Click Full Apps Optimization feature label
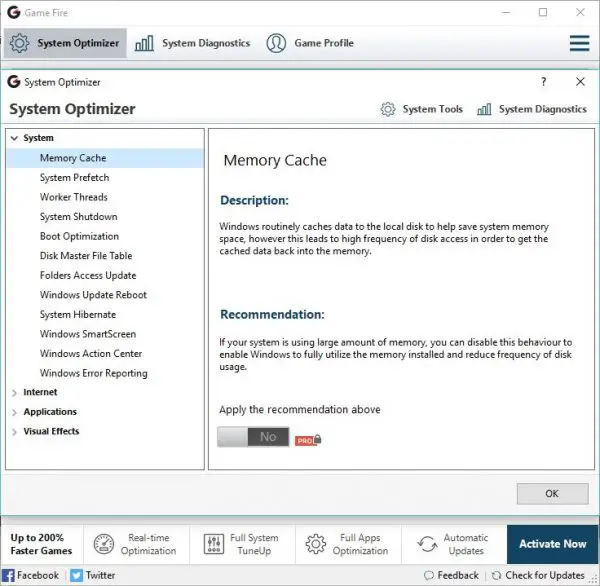The height and width of the screenshot is (586, 600). (360, 544)
